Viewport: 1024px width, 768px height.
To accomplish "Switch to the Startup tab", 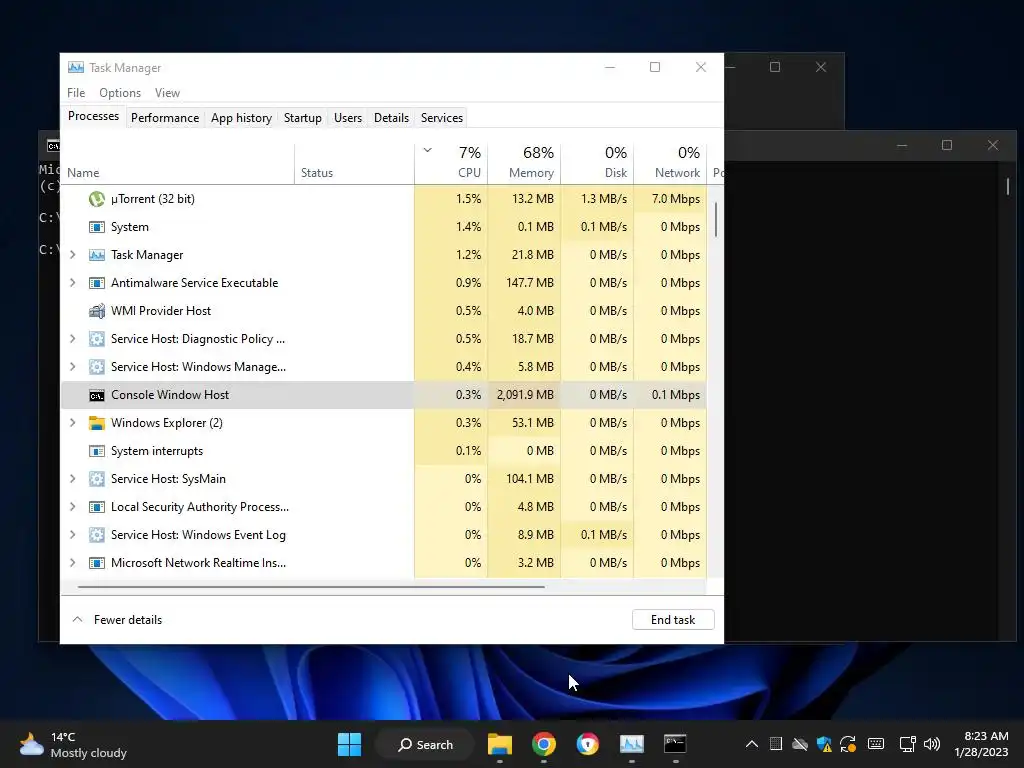I will pos(302,118).
